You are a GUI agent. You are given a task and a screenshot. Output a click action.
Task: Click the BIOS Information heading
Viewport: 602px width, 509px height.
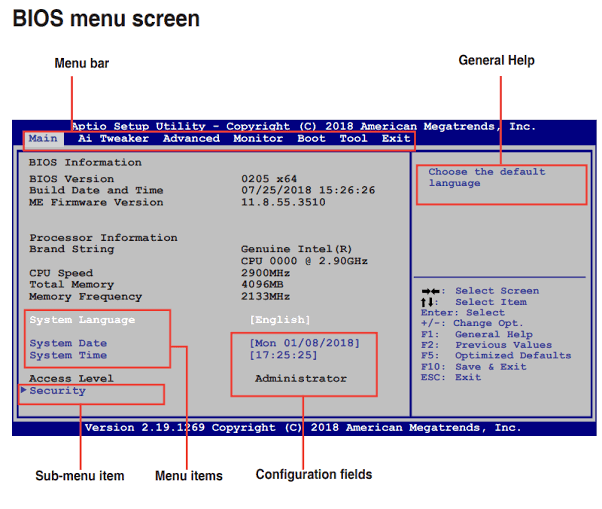(85, 162)
